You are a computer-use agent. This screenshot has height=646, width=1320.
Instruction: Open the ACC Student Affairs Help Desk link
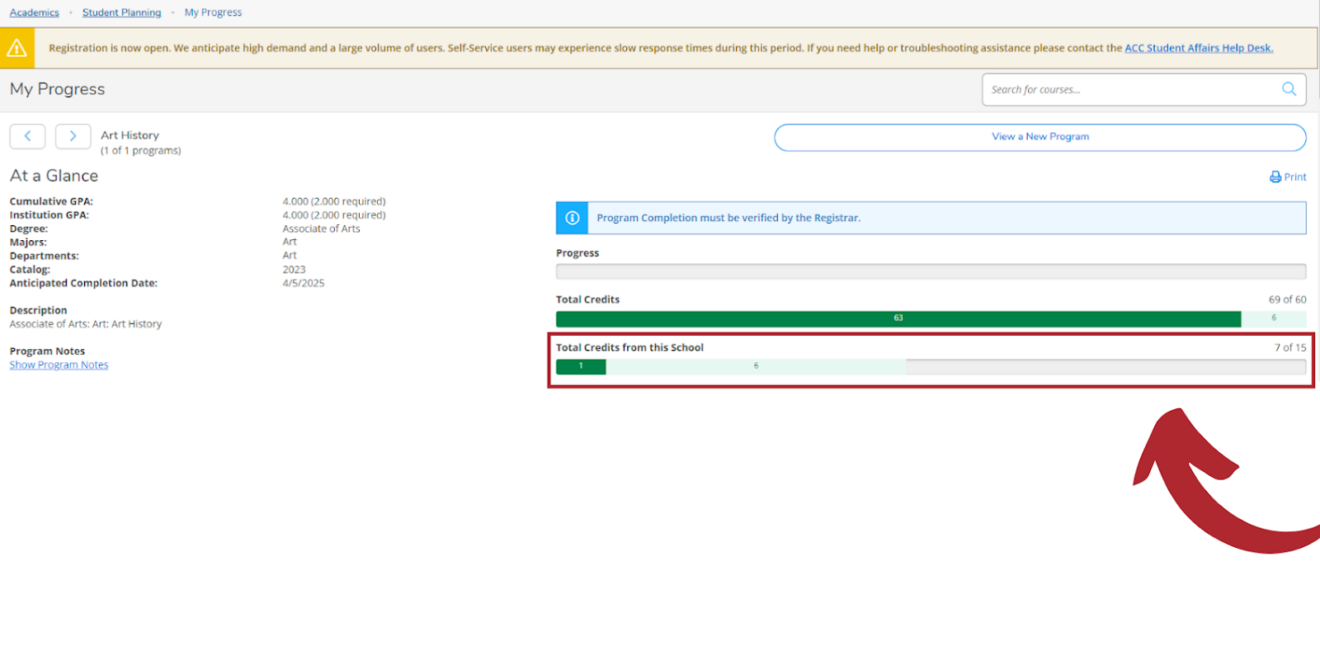(1198, 48)
